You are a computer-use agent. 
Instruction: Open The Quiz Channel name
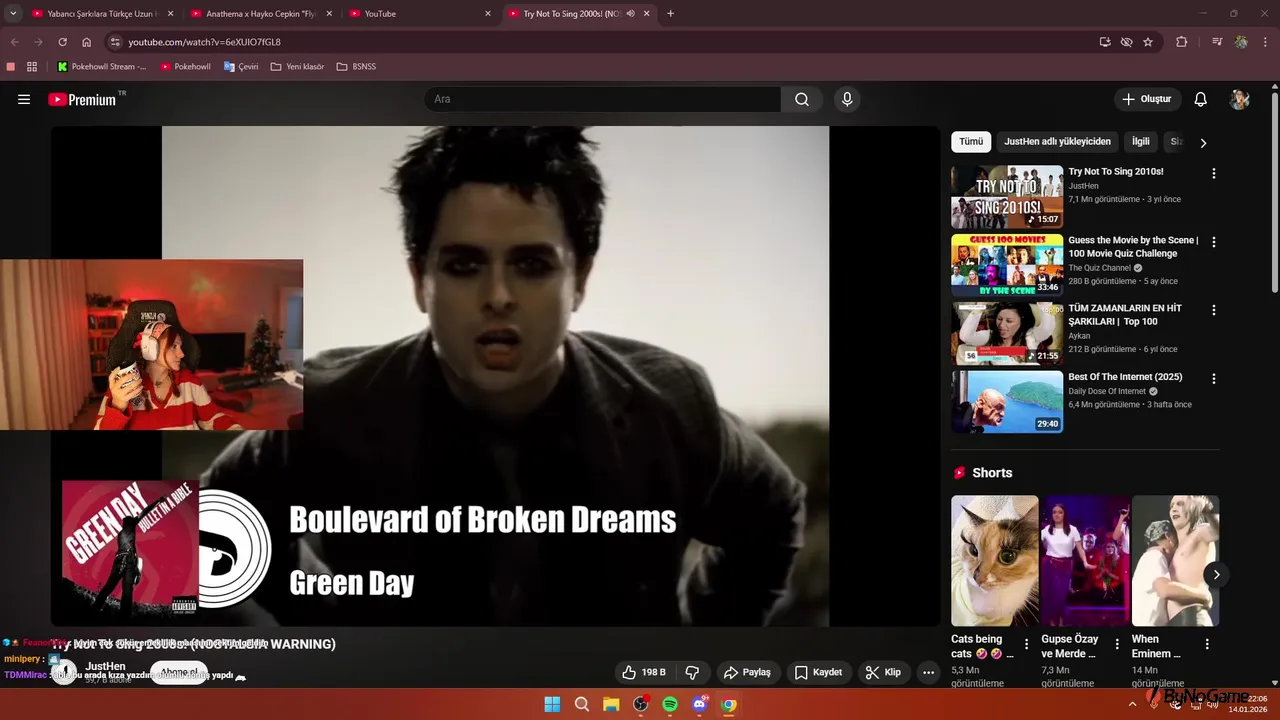(x=1099, y=268)
